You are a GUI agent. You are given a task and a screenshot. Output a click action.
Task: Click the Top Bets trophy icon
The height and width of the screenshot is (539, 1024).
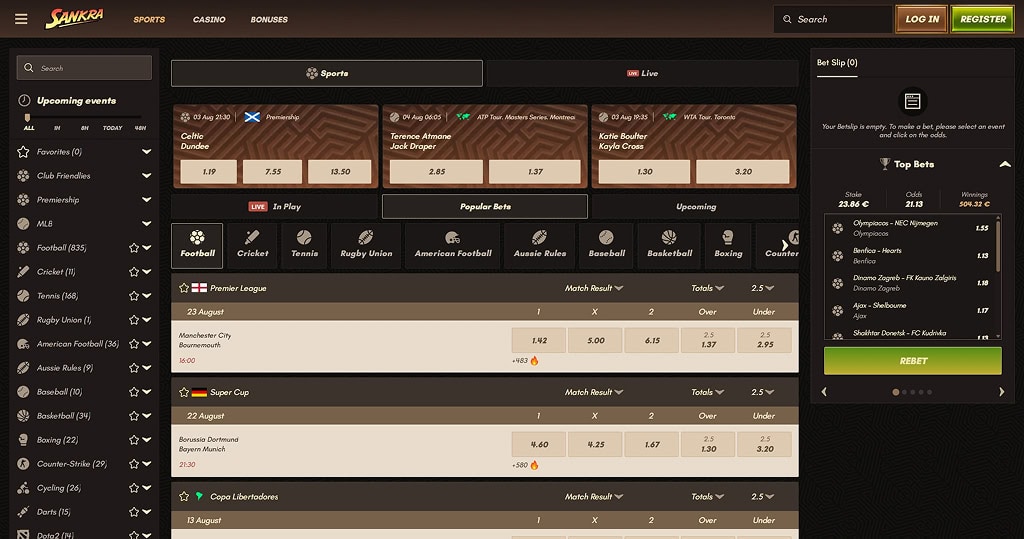coord(884,164)
